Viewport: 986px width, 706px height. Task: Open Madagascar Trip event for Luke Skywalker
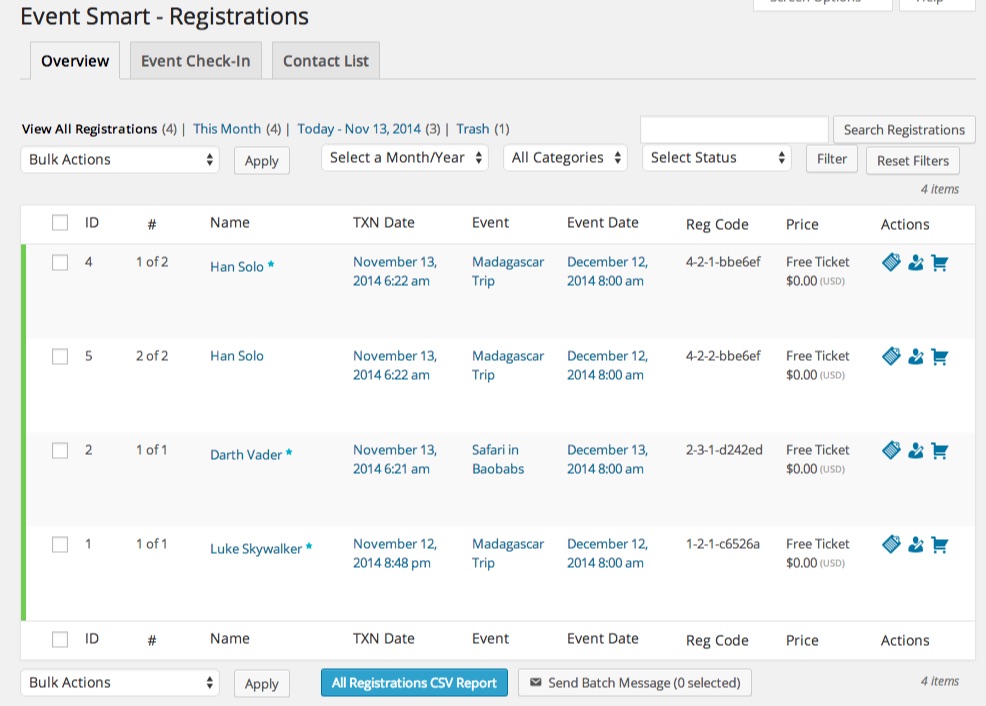coord(508,554)
